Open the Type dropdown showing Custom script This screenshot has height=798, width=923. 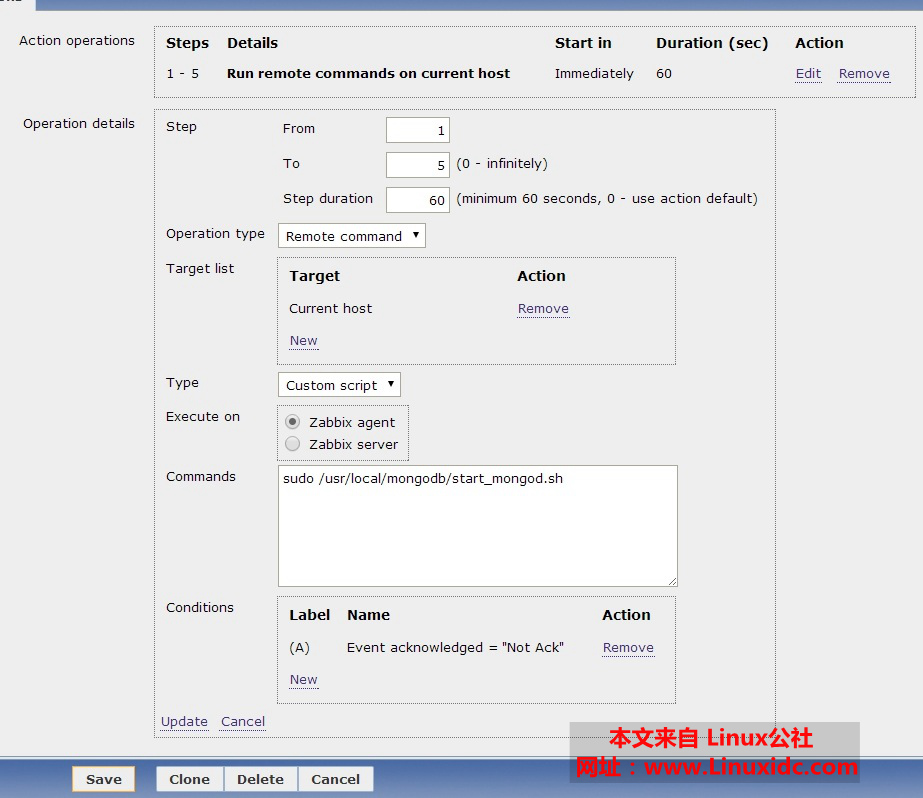coord(338,384)
